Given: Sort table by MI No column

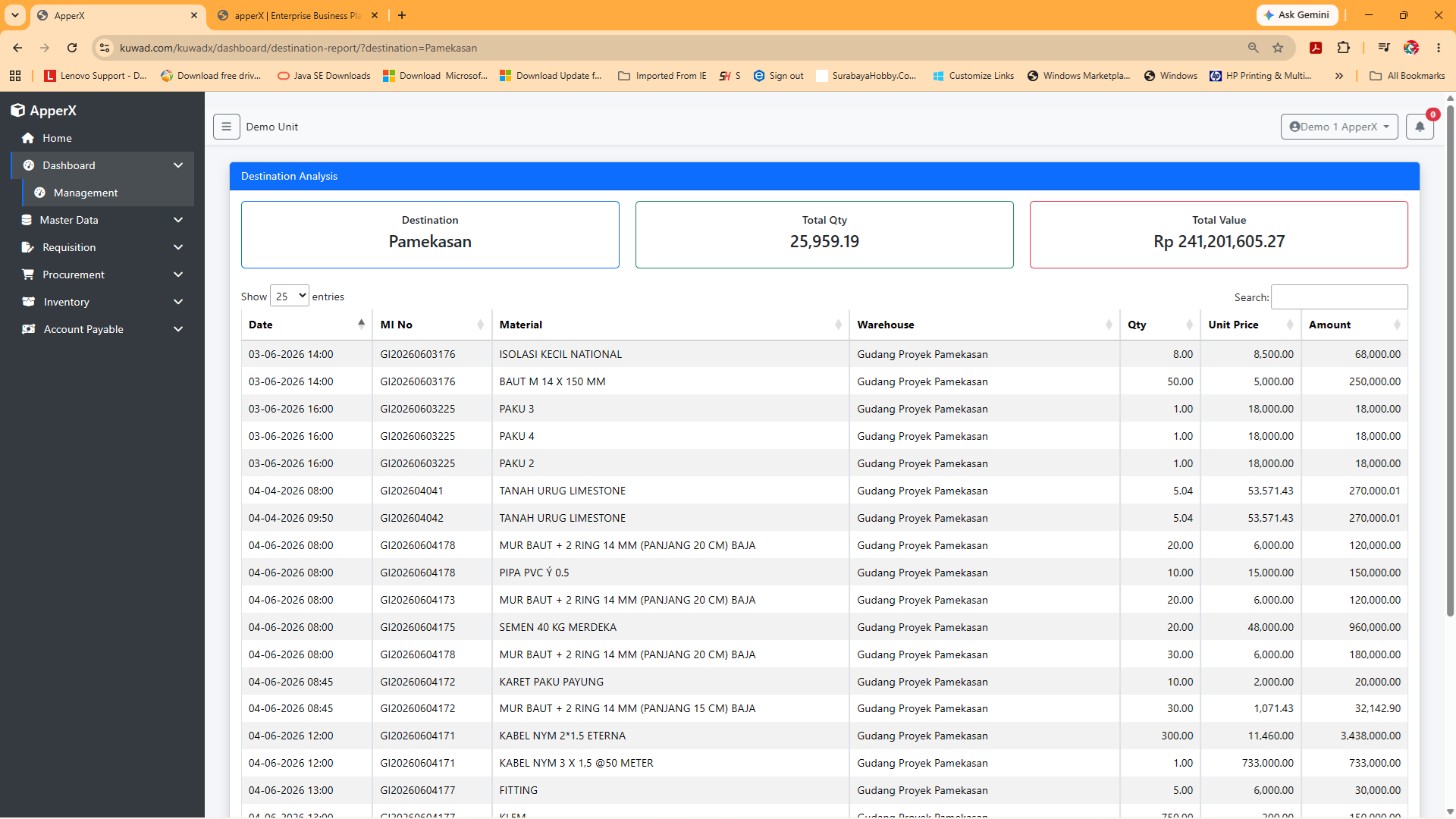Looking at the screenshot, I should coord(431,325).
